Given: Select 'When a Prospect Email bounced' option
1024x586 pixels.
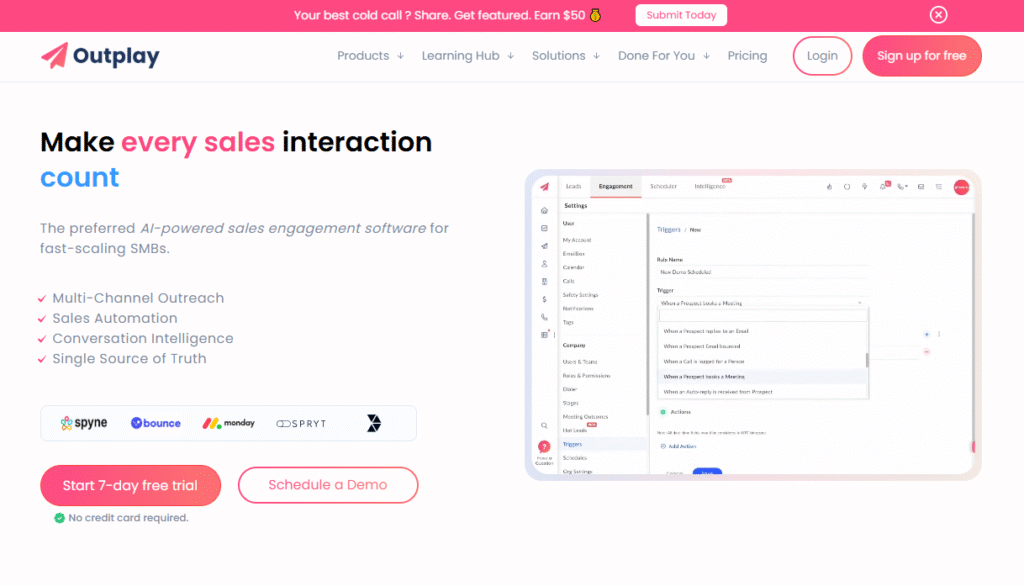Looking at the screenshot, I should coord(763,346).
